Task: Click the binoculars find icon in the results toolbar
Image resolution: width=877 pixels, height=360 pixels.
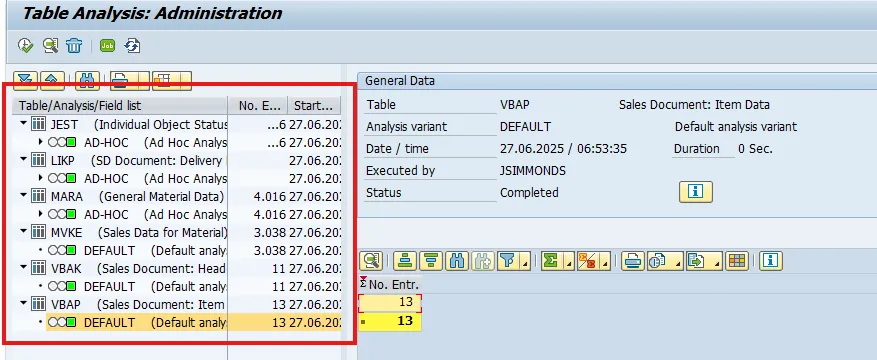Action: tap(457, 260)
